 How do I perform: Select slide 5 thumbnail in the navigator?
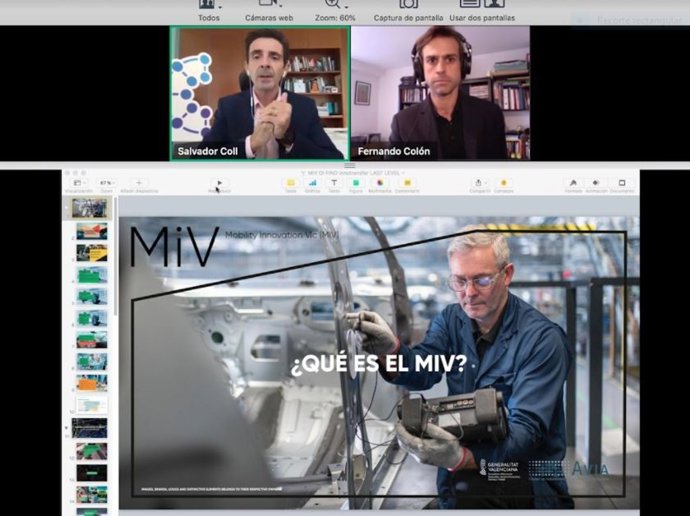point(92,296)
